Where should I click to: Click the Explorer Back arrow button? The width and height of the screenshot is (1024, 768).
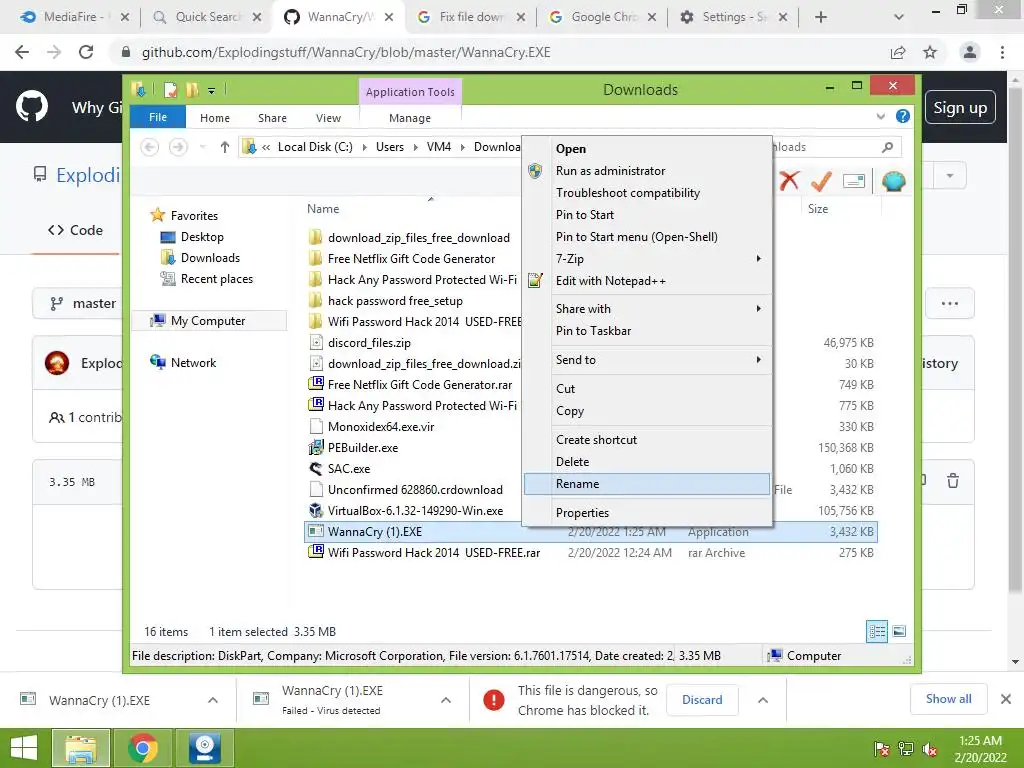(x=150, y=147)
